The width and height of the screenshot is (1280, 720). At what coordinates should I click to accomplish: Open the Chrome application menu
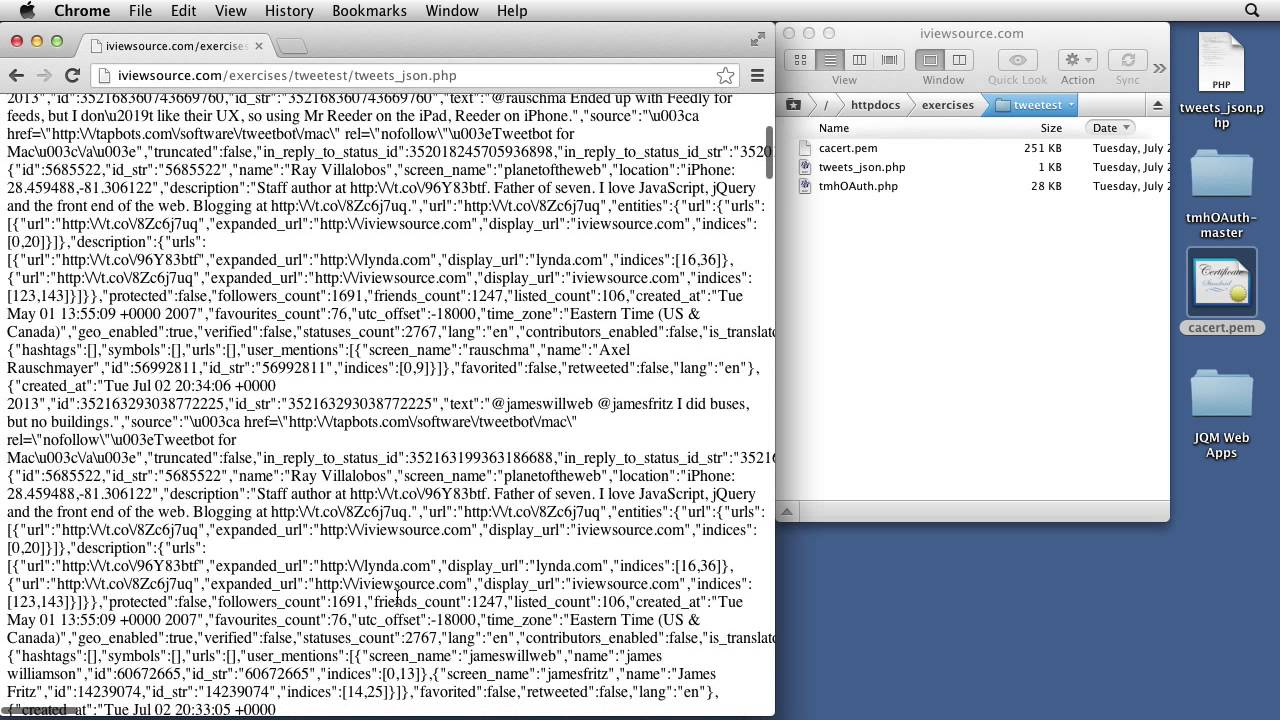(x=82, y=11)
